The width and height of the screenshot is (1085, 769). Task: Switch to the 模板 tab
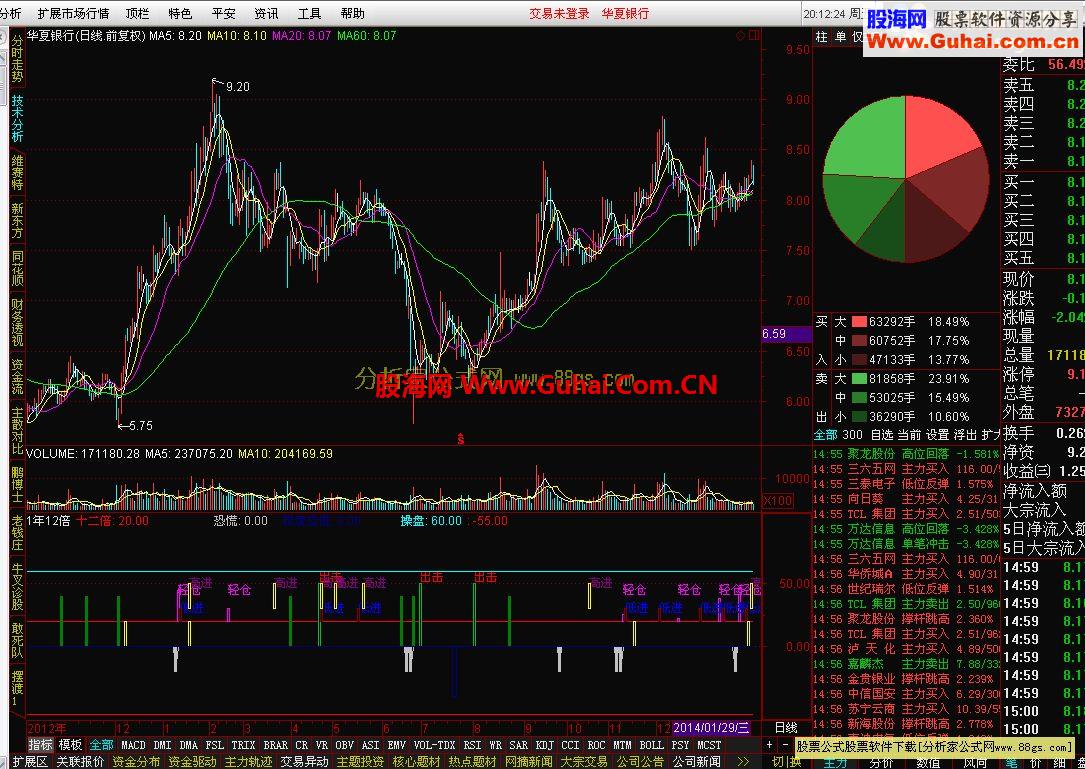click(70, 745)
